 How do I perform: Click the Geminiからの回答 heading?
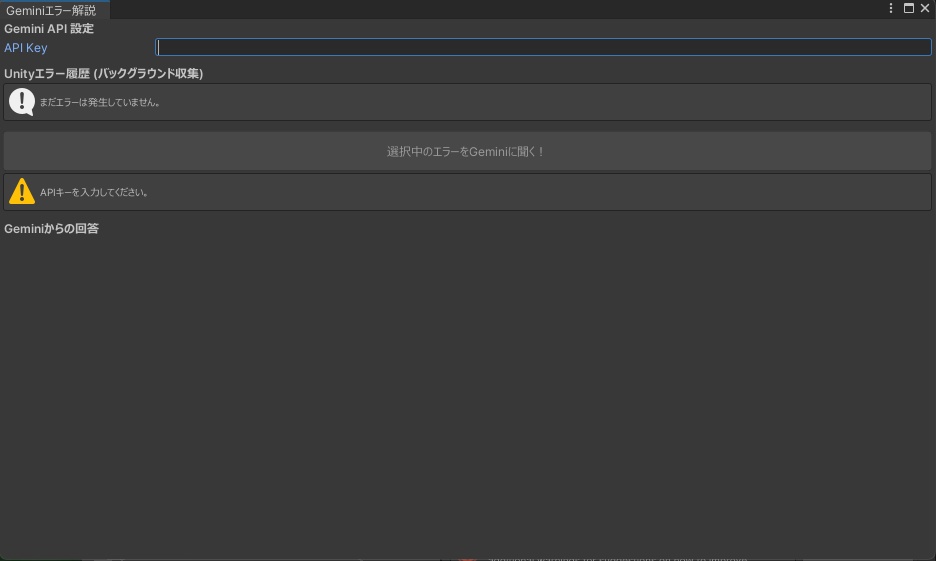tap(51, 229)
